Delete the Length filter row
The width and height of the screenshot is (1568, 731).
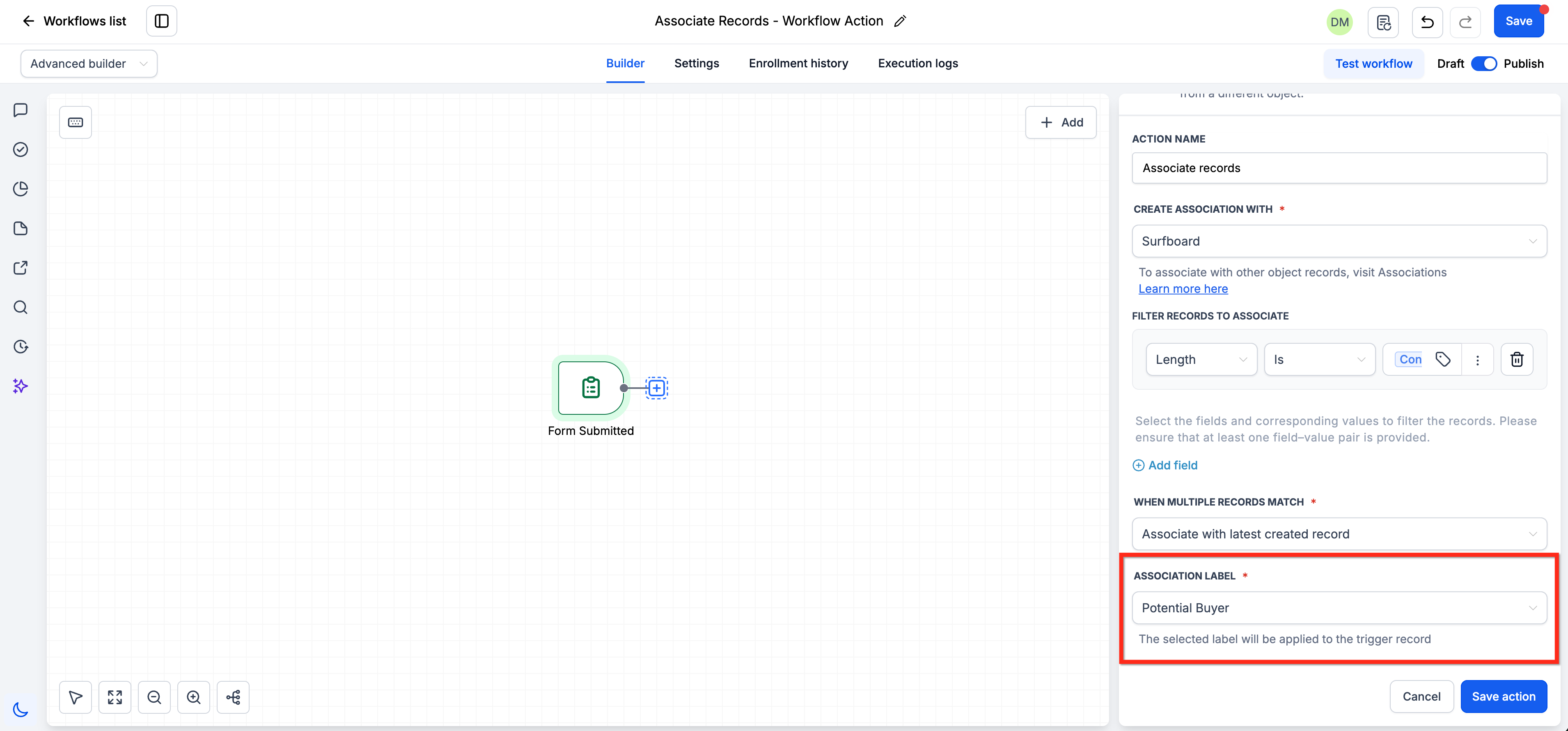coord(1516,359)
